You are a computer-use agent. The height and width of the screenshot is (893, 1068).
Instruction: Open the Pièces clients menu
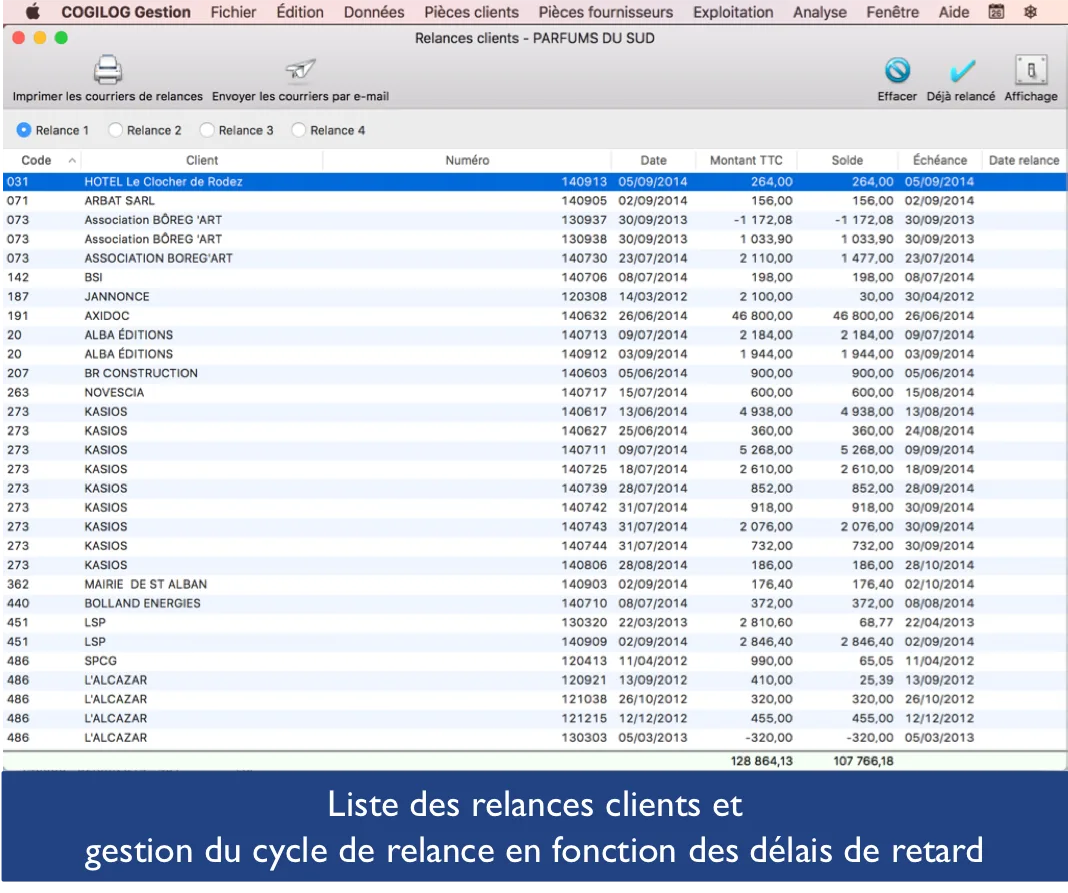tap(471, 12)
